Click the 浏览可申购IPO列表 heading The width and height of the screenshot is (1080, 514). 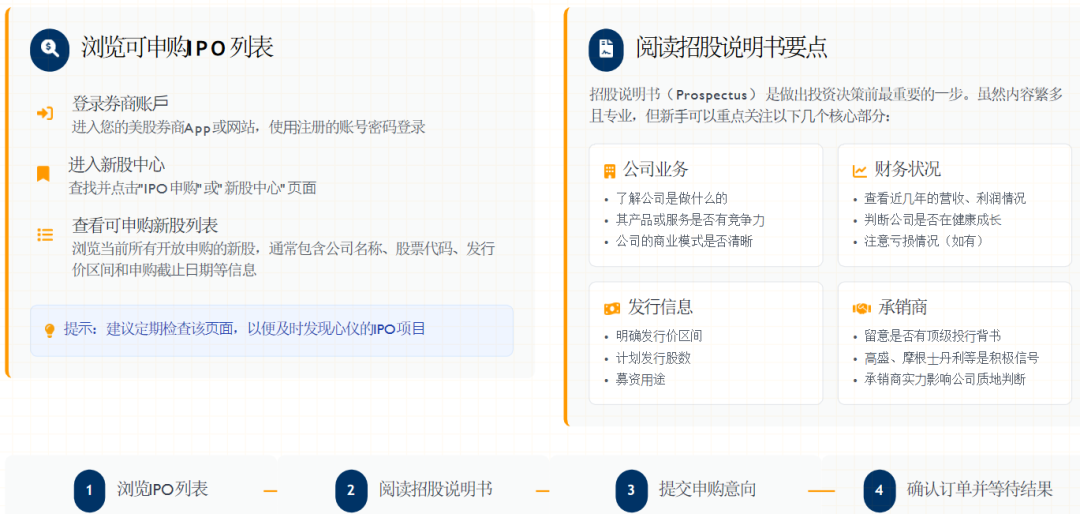(x=177, y=48)
